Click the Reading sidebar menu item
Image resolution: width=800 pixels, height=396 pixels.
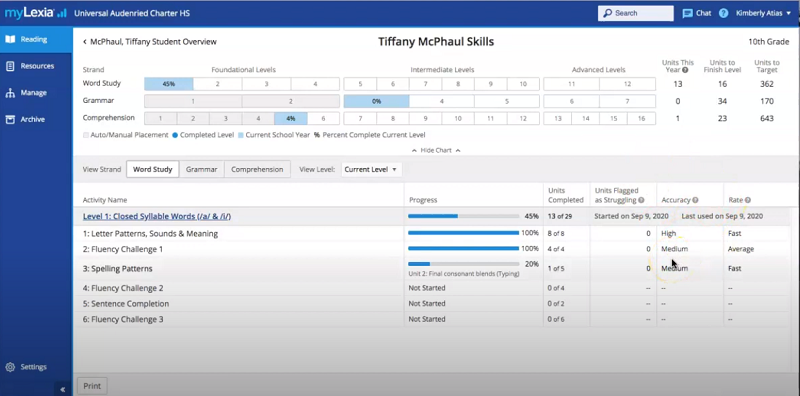(36, 39)
